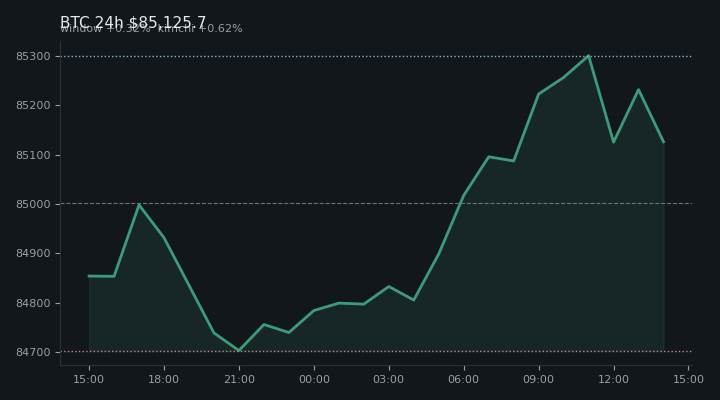
Task: Click the 09:00 x-axis label
Action: [x=539, y=379]
